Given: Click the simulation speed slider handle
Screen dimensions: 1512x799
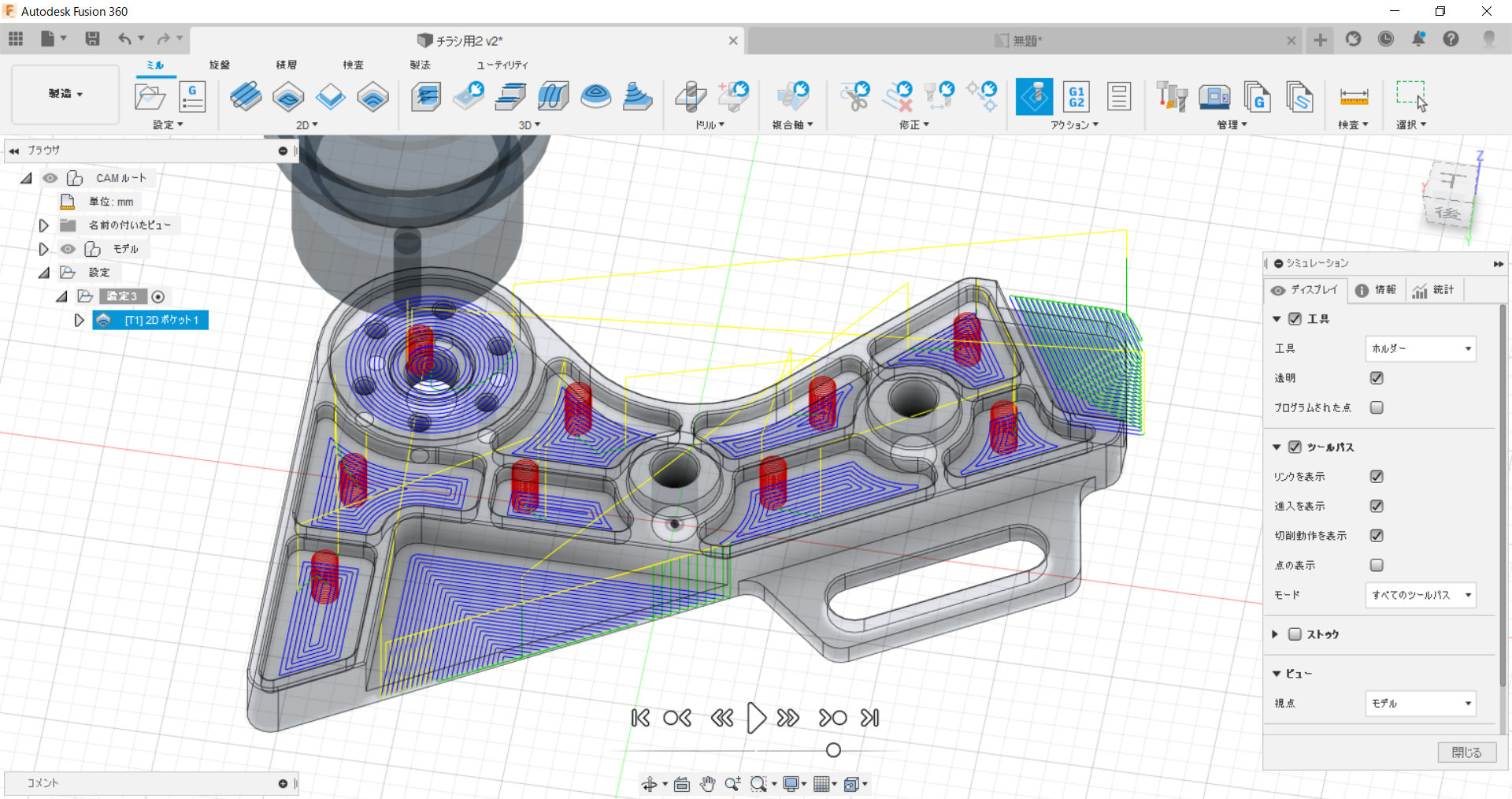Looking at the screenshot, I should point(833,750).
